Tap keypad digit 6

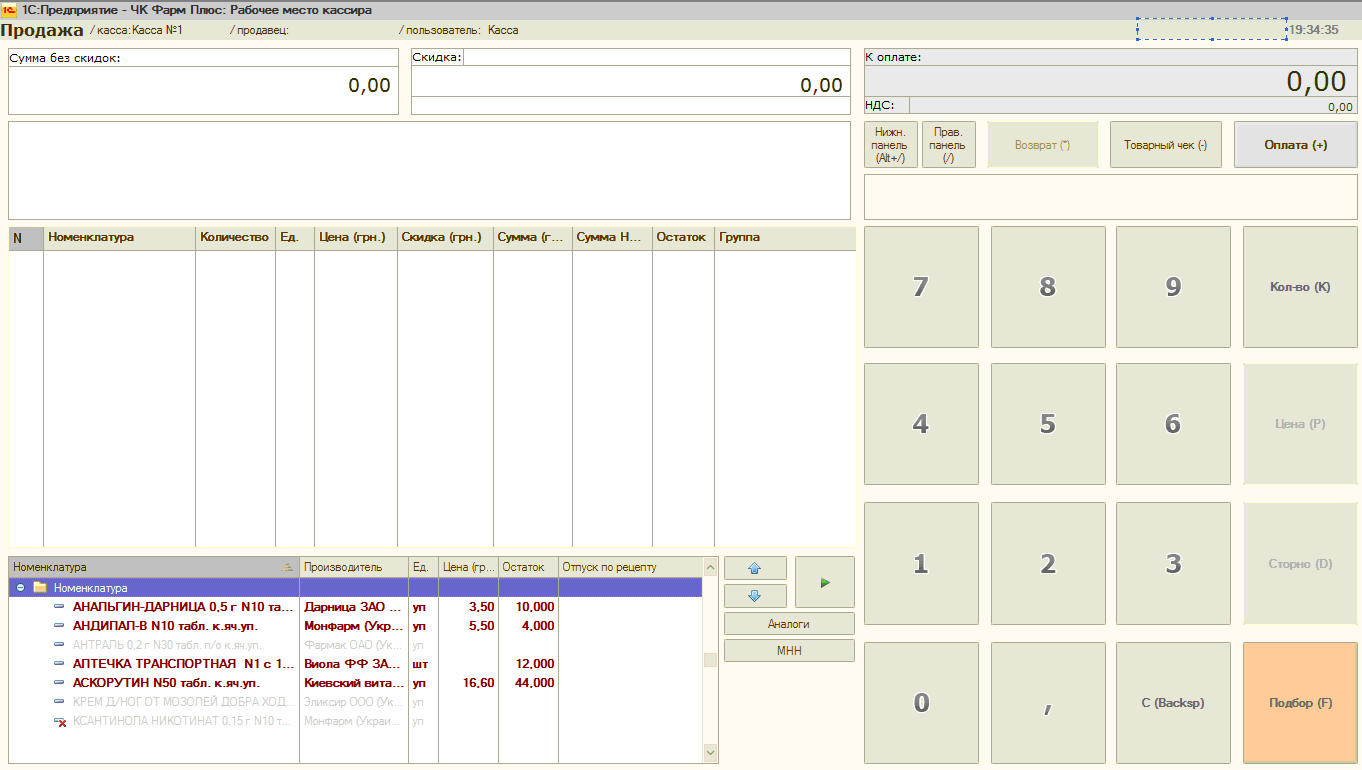tap(1173, 424)
